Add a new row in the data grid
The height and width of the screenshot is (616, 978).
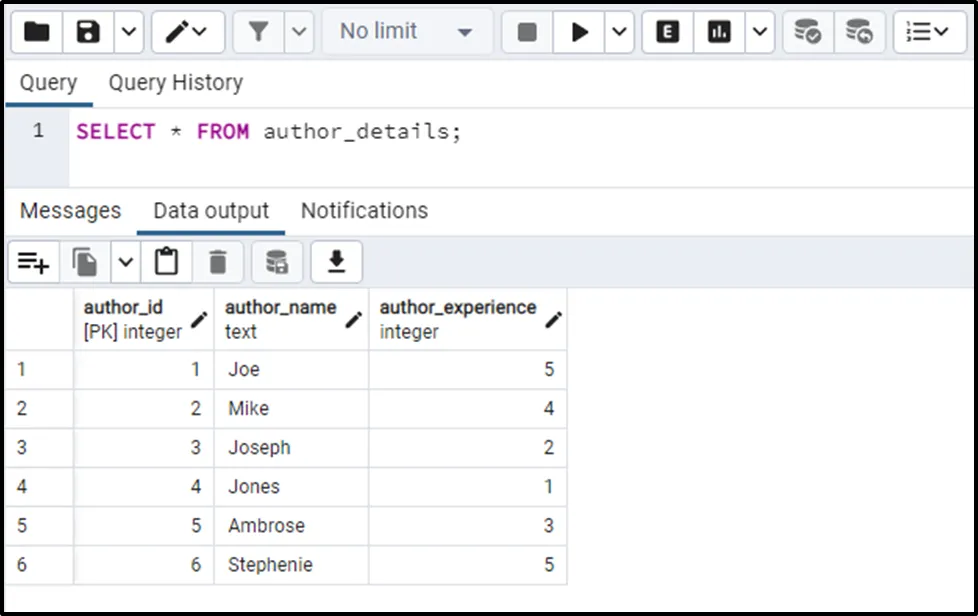pyautogui.click(x=33, y=263)
